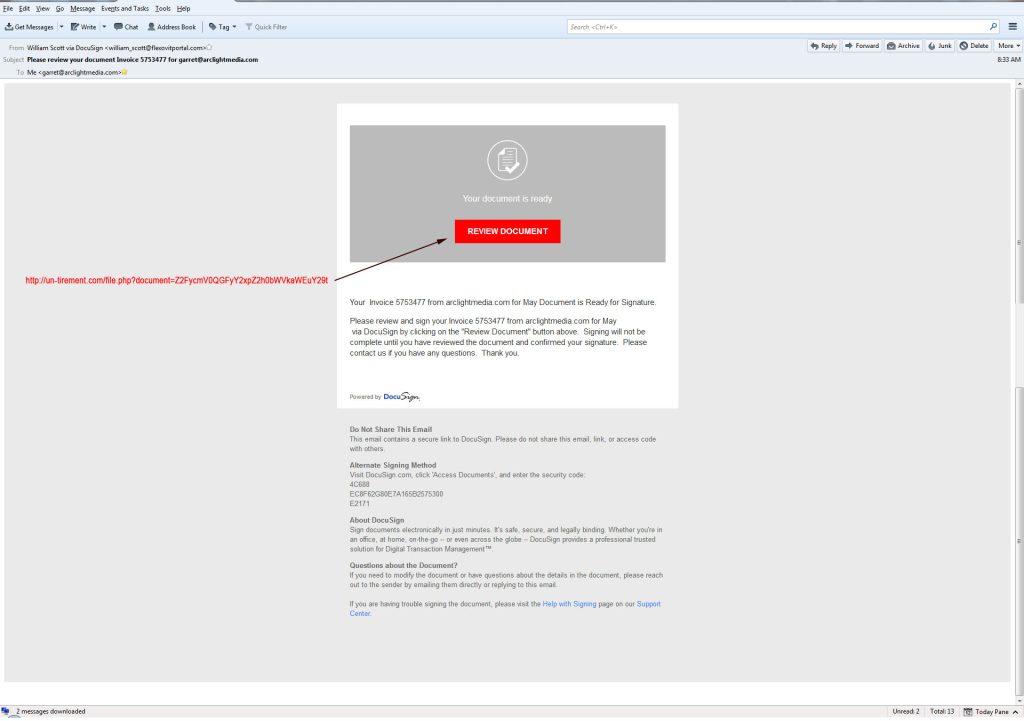This screenshot has width=1024, height=721.
Task: Open the More actions dropdown
Action: click(x=1008, y=46)
